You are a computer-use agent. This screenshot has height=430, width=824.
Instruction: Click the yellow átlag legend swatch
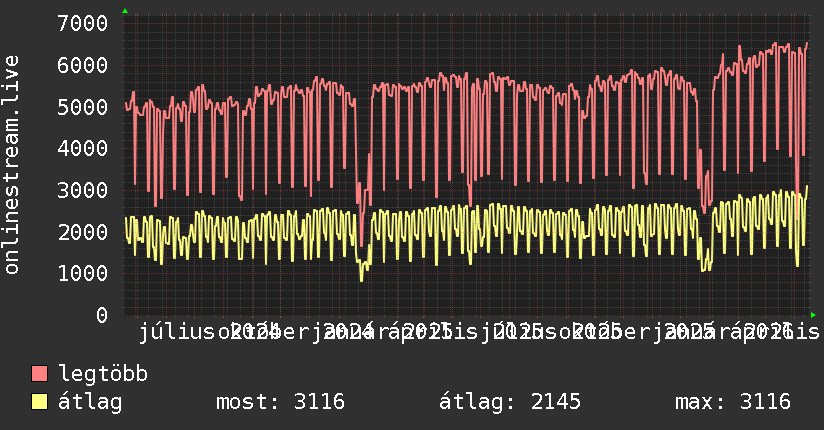(39, 402)
